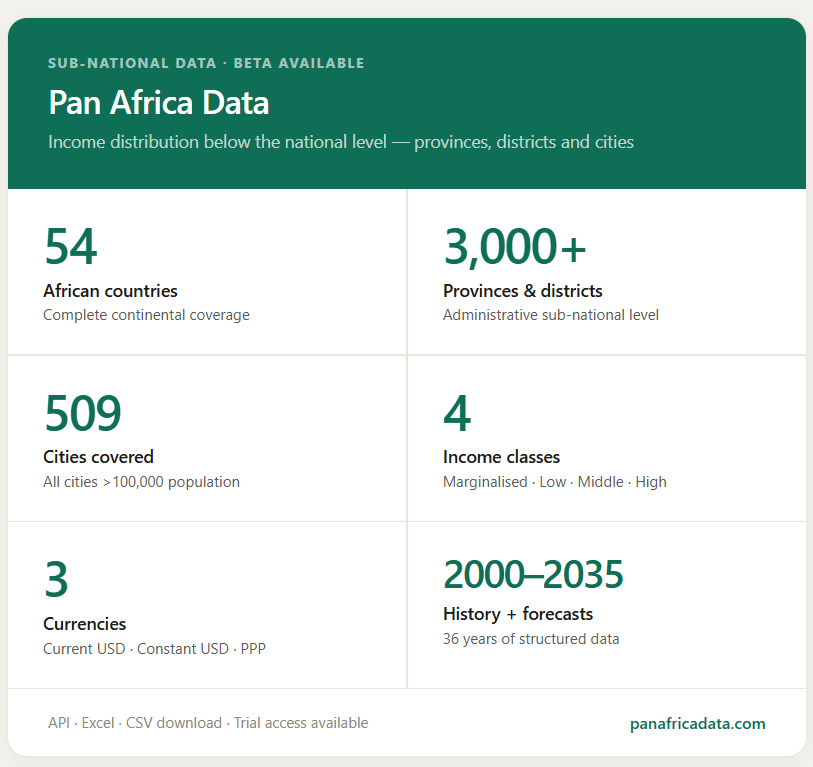Click 'All cities >100,000 population' text
Image resolution: width=813 pixels, height=767 pixels.
point(142,482)
